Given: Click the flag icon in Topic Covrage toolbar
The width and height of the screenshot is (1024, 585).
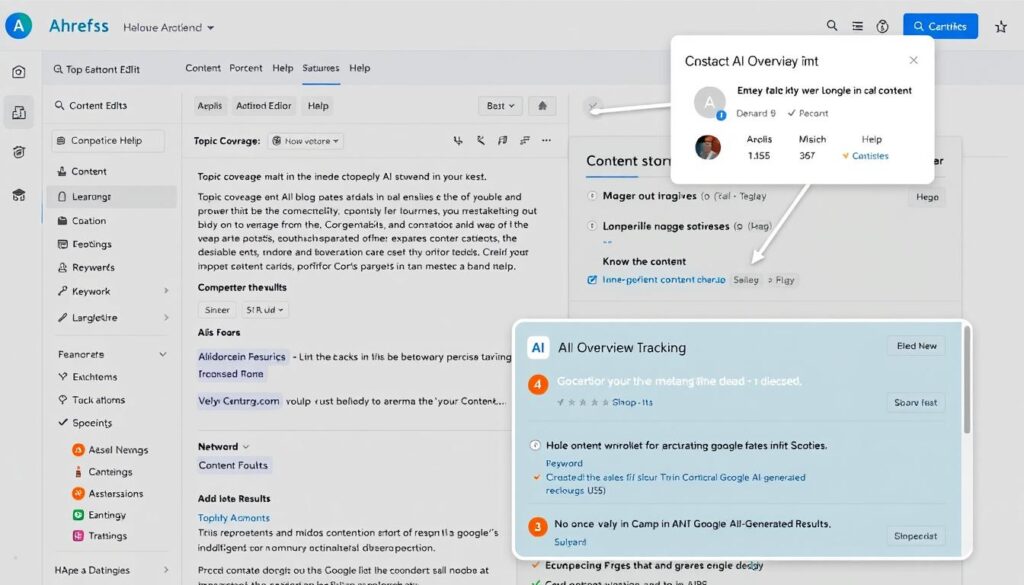Looking at the screenshot, I should click(x=502, y=140).
